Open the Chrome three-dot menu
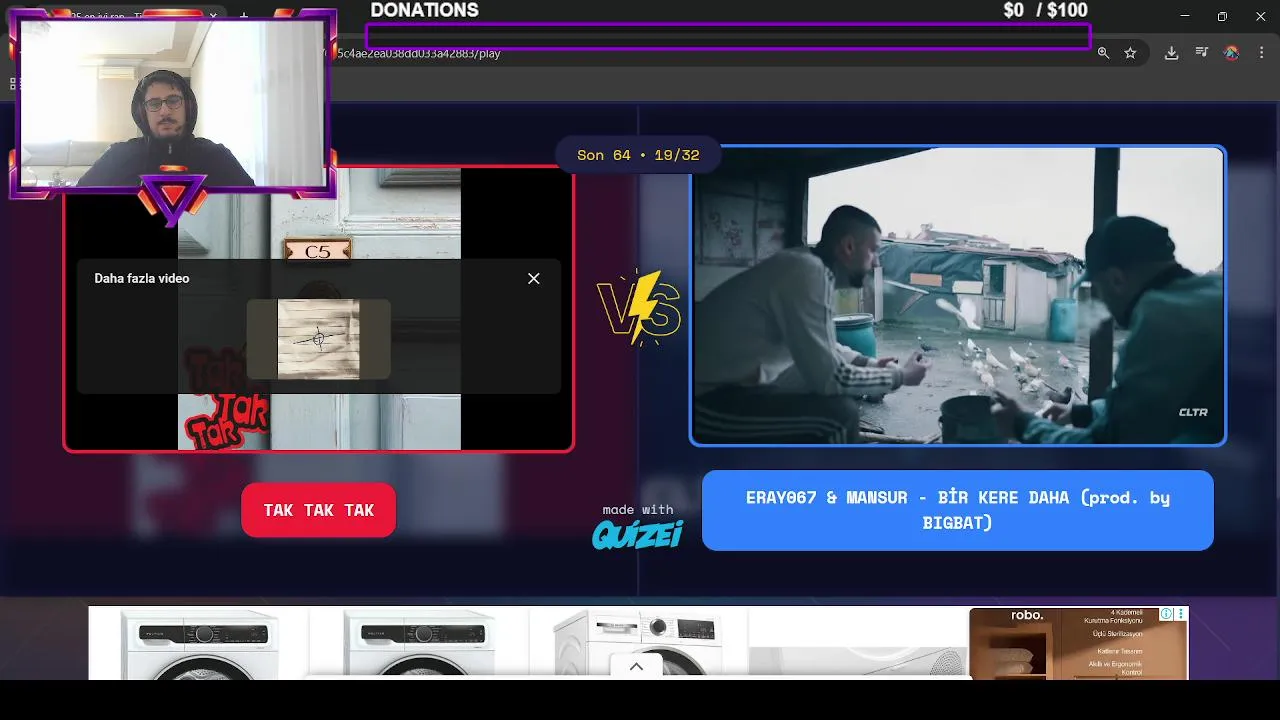Image resolution: width=1280 pixels, height=720 pixels. click(x=1261, y=53)
